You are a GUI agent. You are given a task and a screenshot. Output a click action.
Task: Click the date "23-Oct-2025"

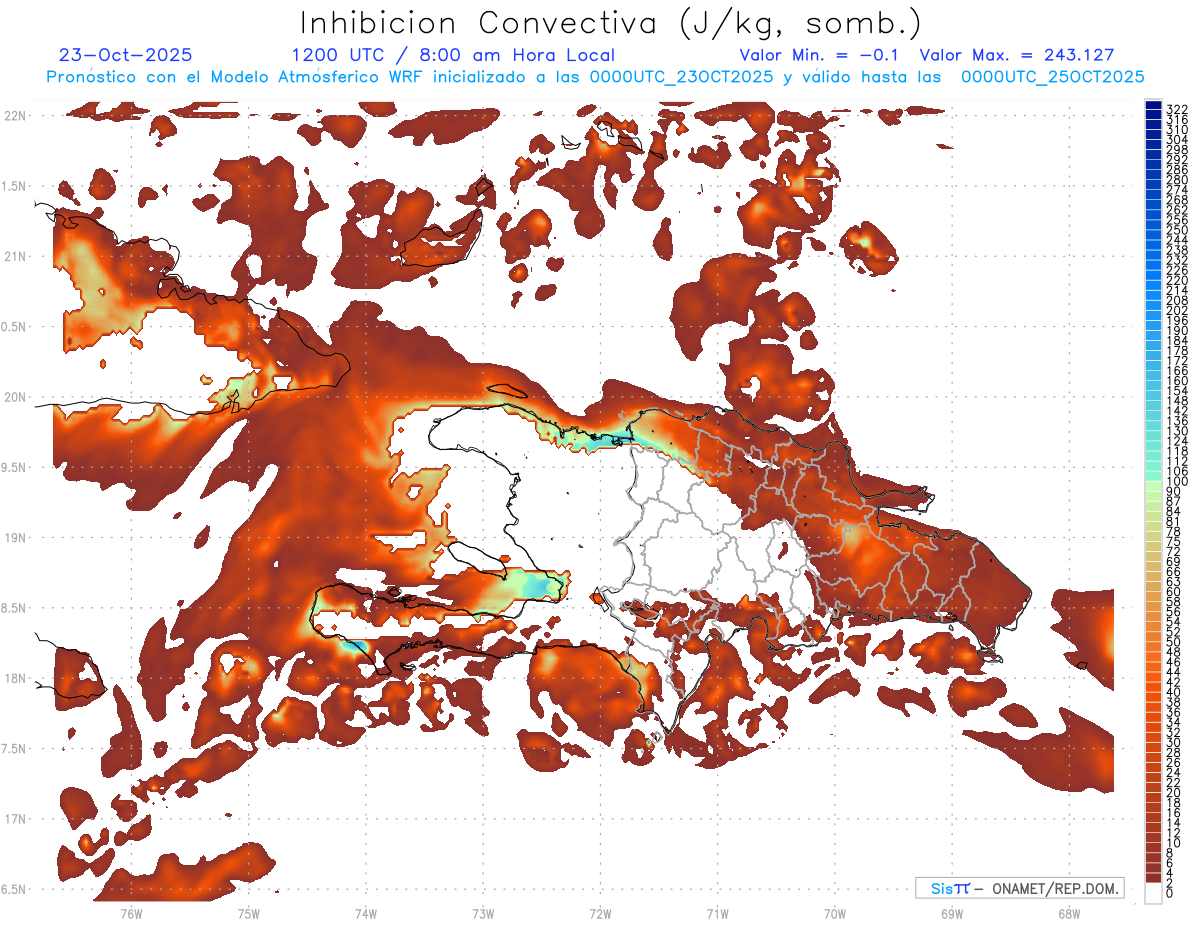click(x=126, y=55)
